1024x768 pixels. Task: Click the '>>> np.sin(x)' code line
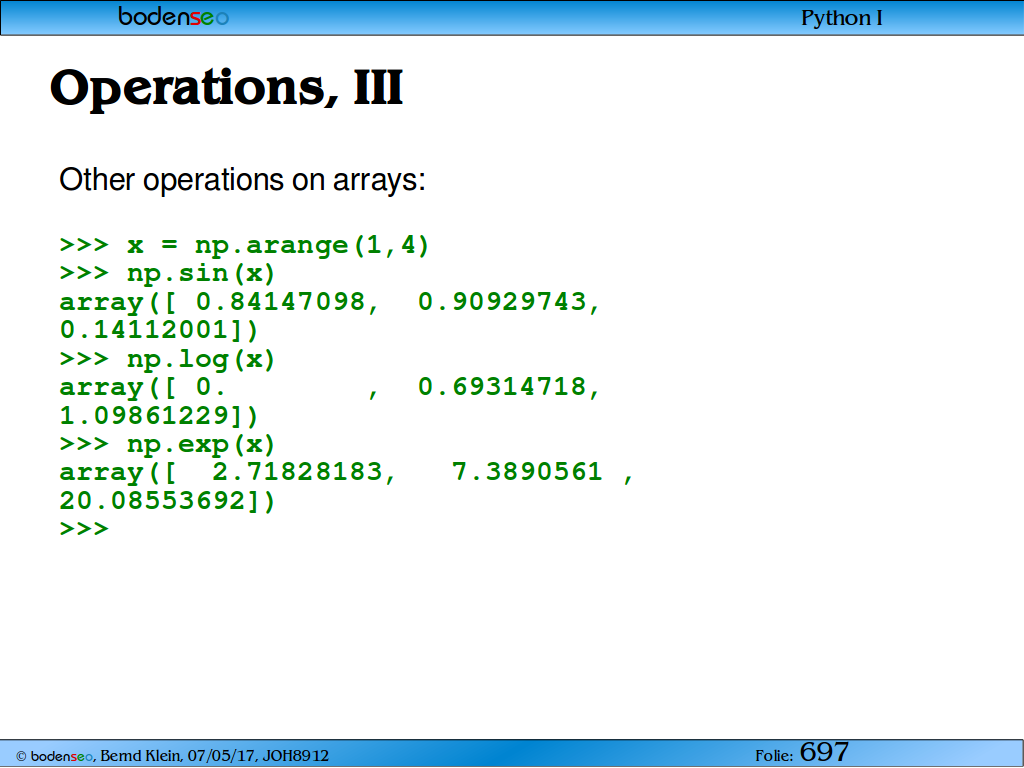pos(167,274)
